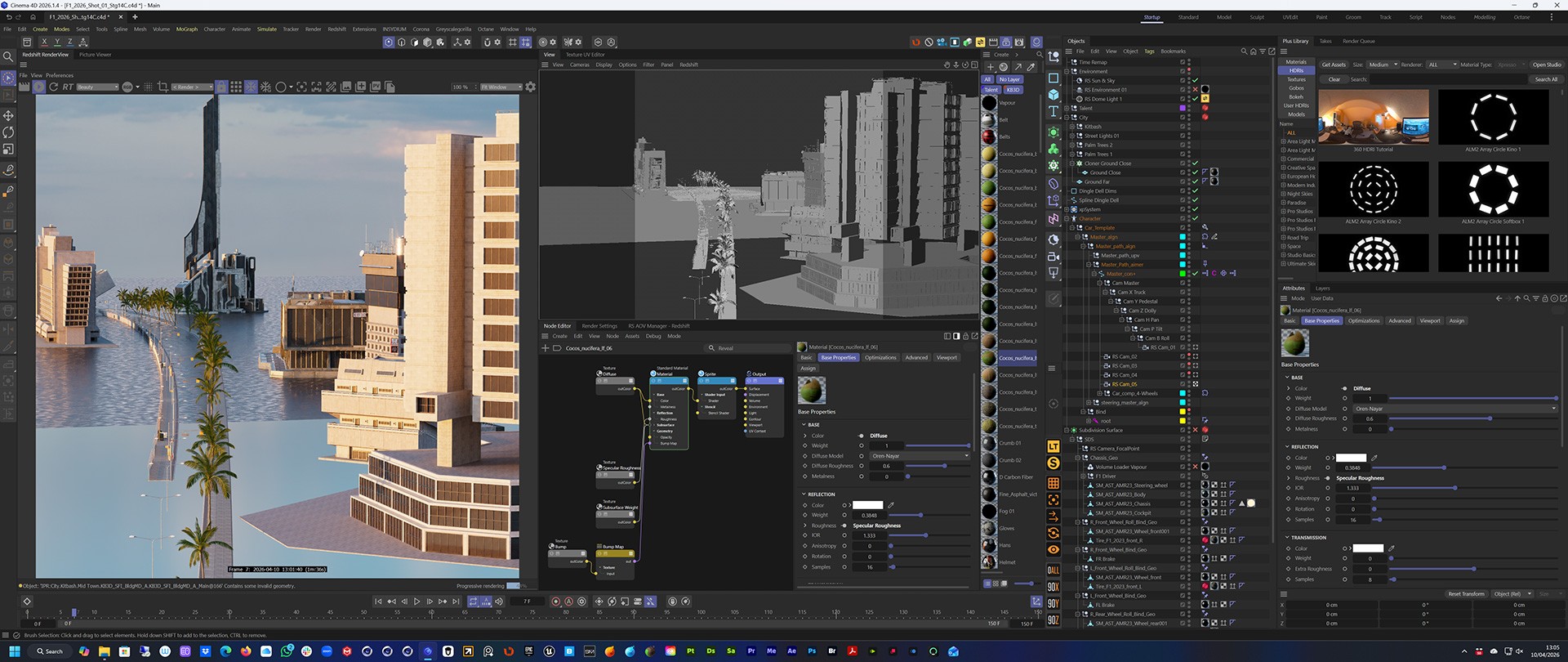This screenshot has height=662, width=1568.
Task: Enable RS Environment 01 via red X
Action: (1195, 90)
